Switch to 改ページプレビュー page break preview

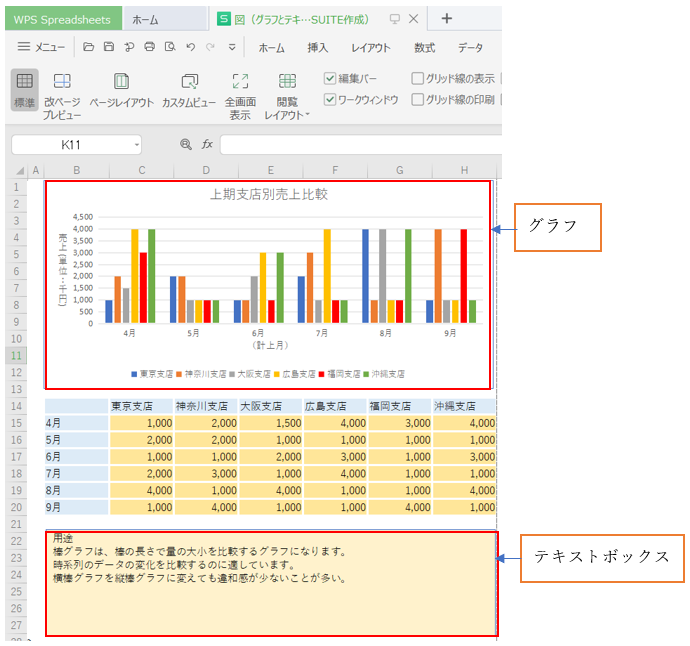(x=61, y=82)
